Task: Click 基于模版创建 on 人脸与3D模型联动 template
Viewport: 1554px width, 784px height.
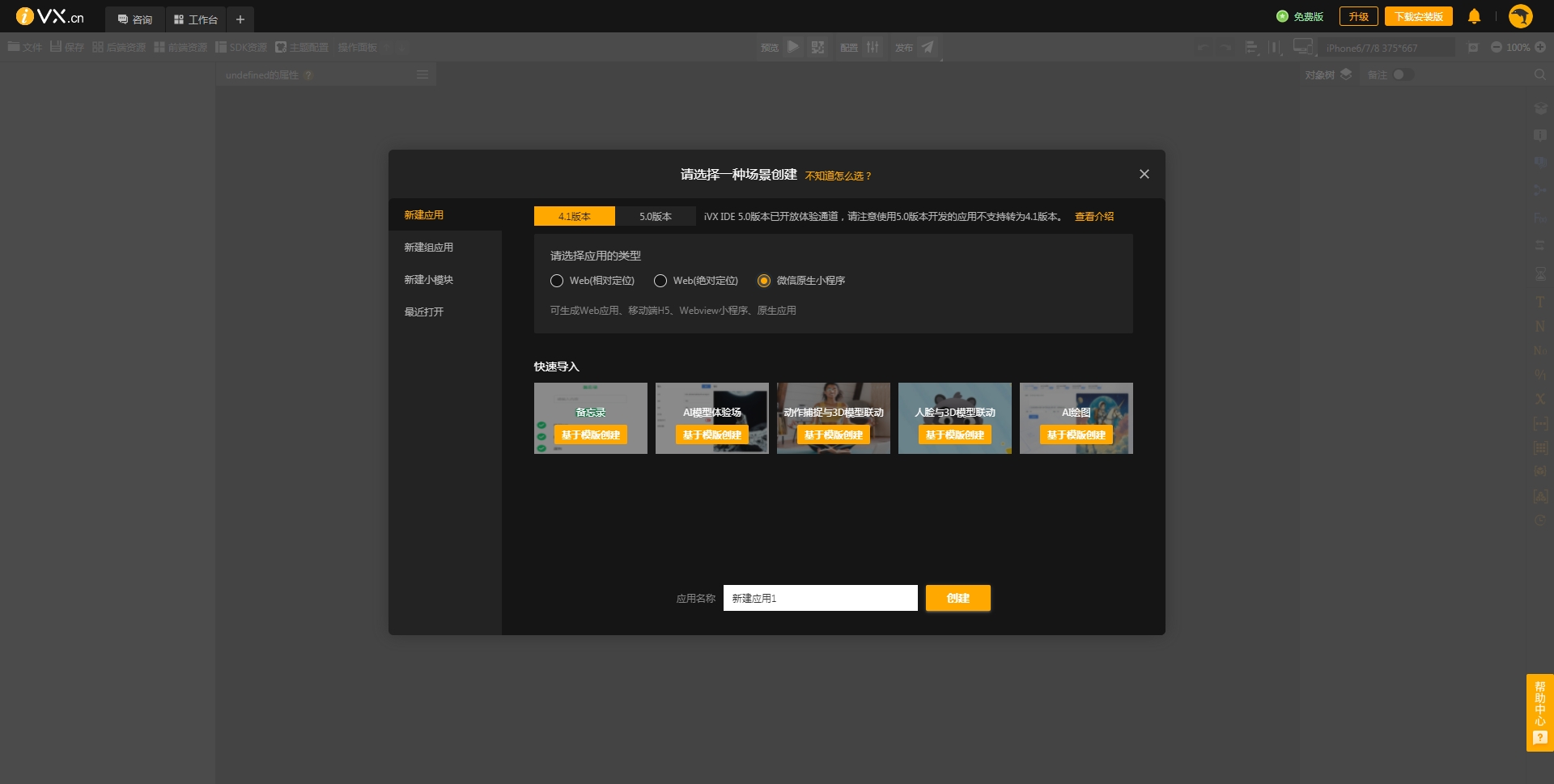Action: click(x=955, y=435)
